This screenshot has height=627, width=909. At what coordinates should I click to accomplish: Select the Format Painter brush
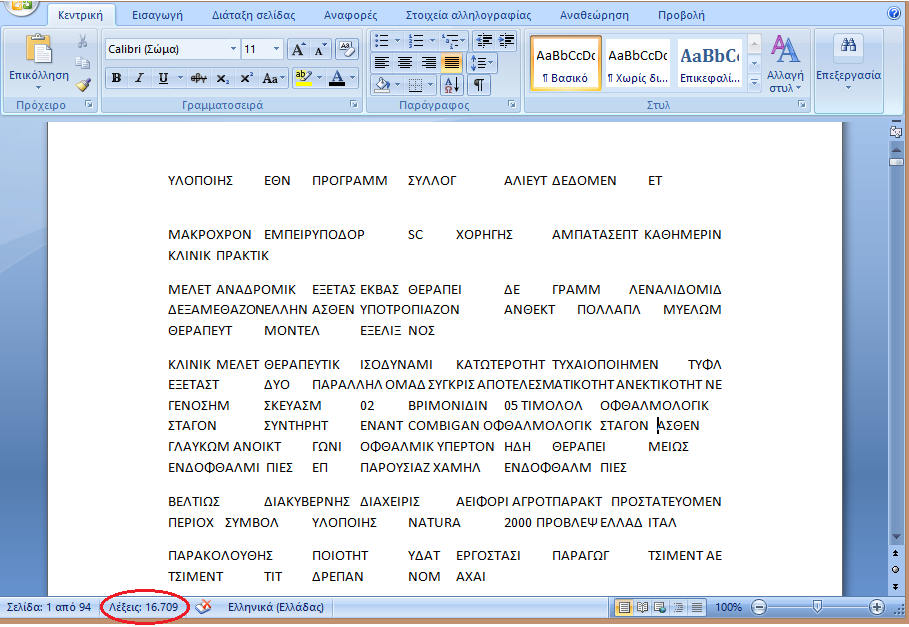point(83,85)
